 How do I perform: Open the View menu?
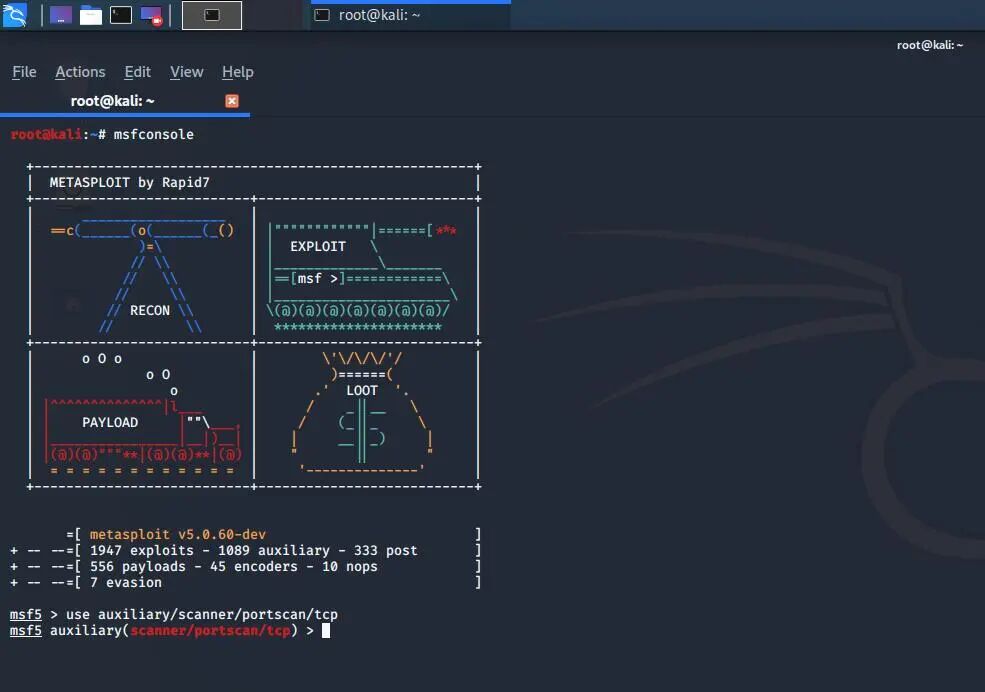186,71
